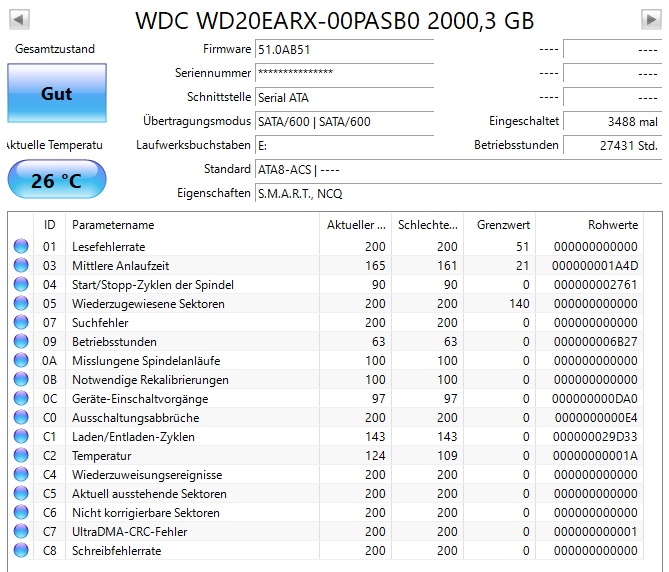669x572 pixels.
Task: Click the Standard field ATA8-ACS
Action: (x=459, y=170)
